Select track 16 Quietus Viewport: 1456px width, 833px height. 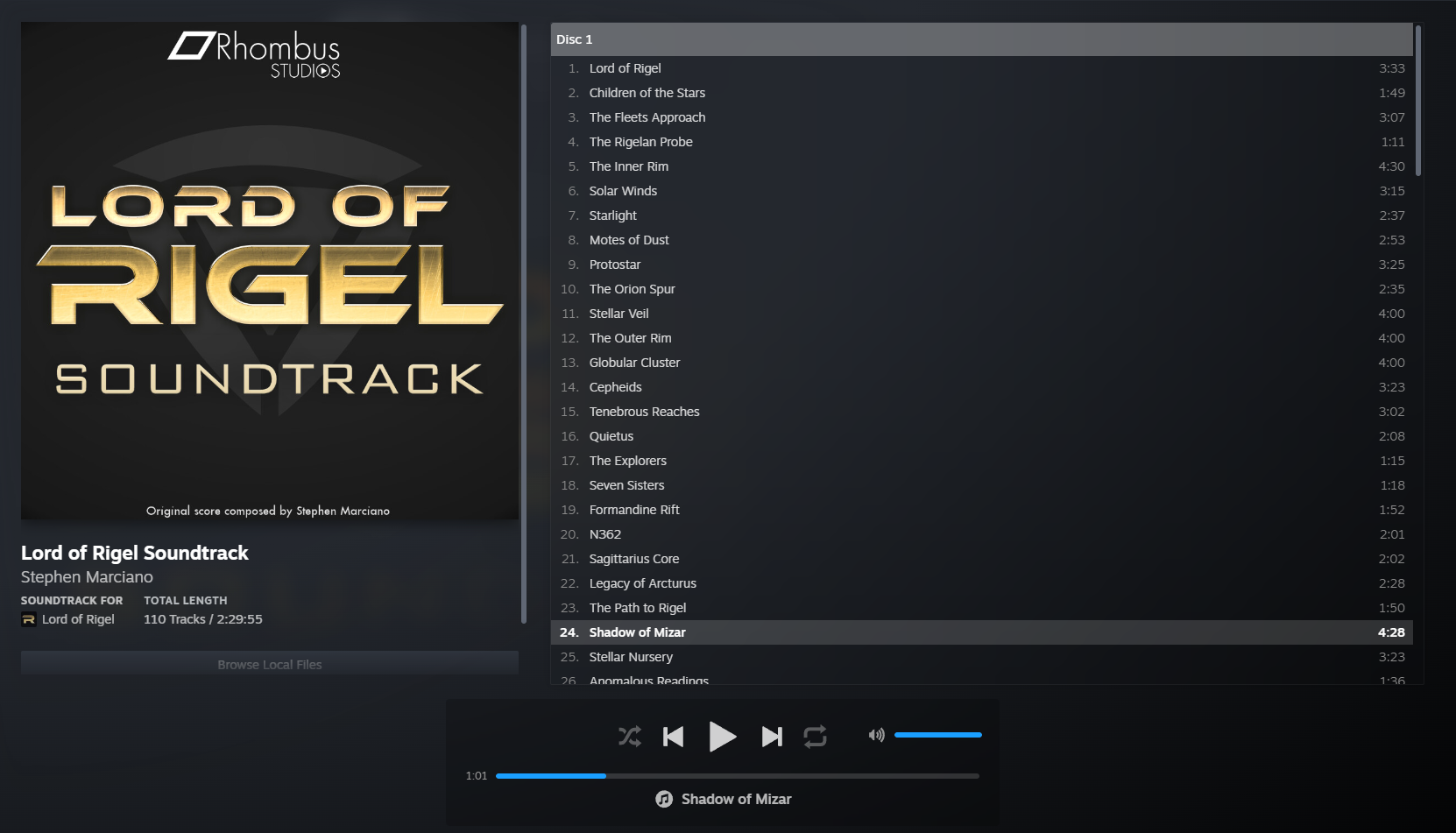pos(981,436)
